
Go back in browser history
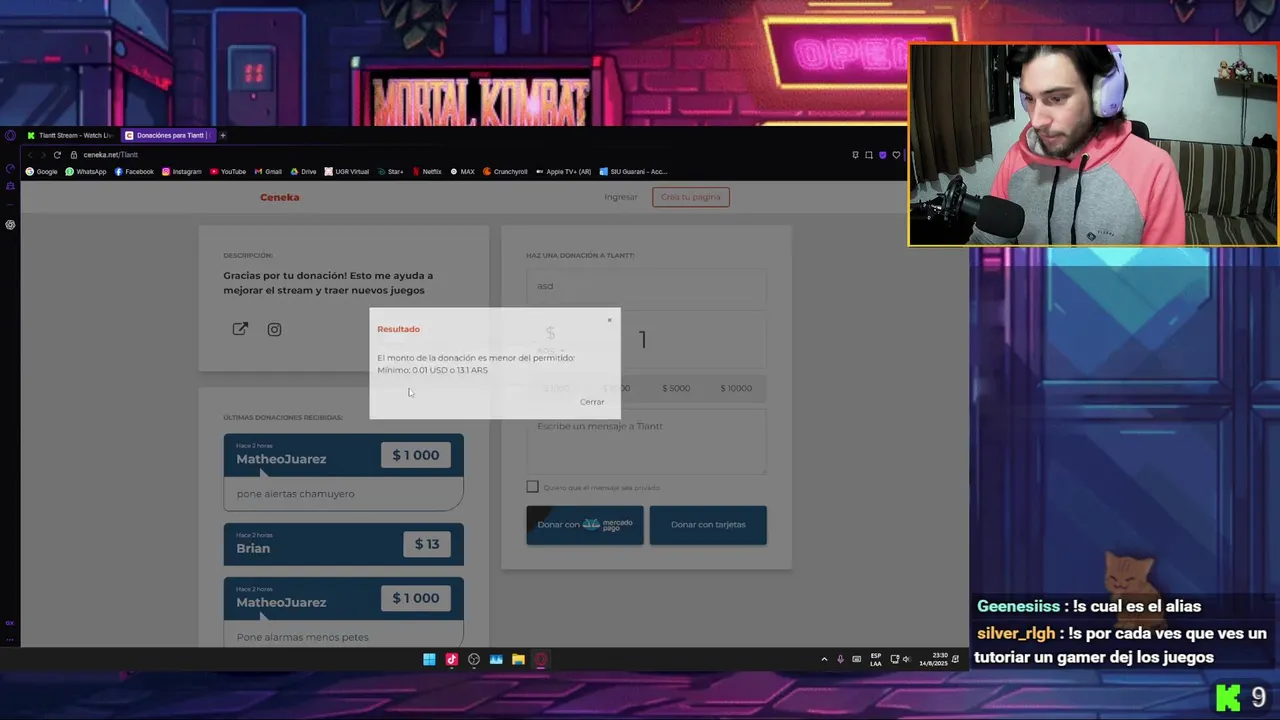pos(30,155)
